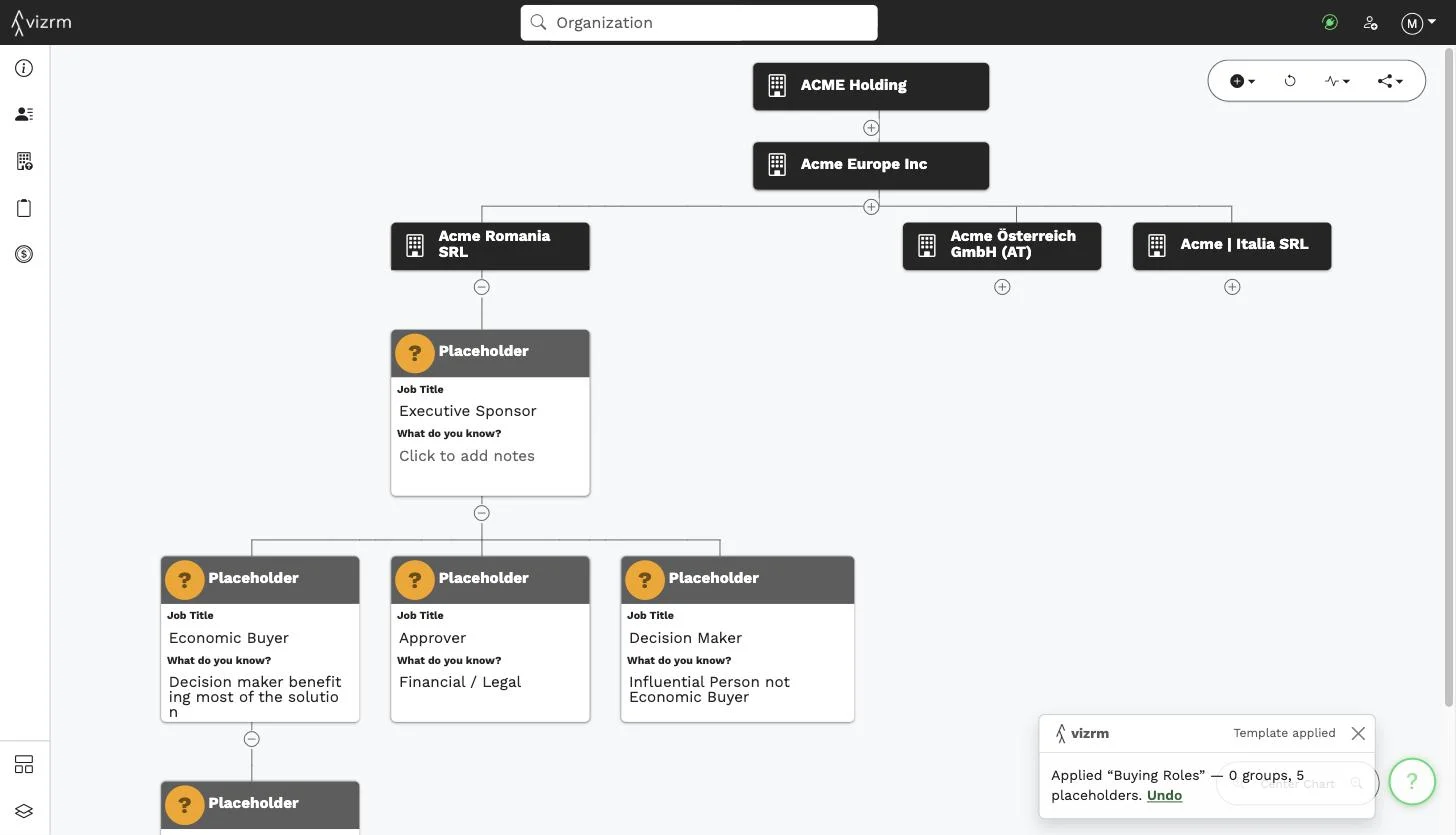This screenshot has width=1456, height=835.
Task: Open the company building sidebar icon
Action: (x=24, y=161)
